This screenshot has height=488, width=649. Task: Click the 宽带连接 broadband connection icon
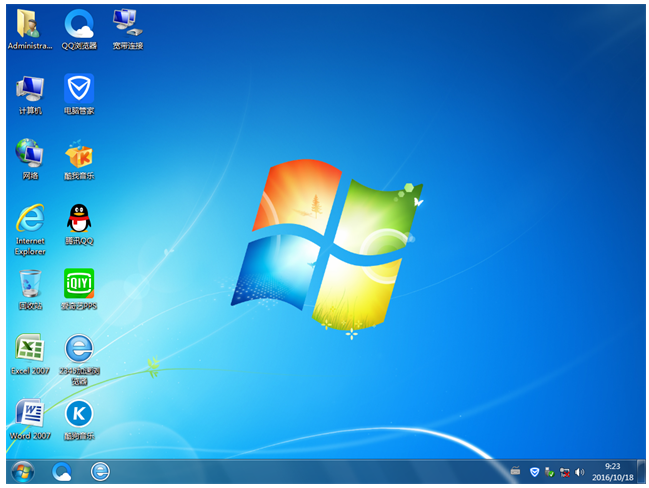[127, 24]
